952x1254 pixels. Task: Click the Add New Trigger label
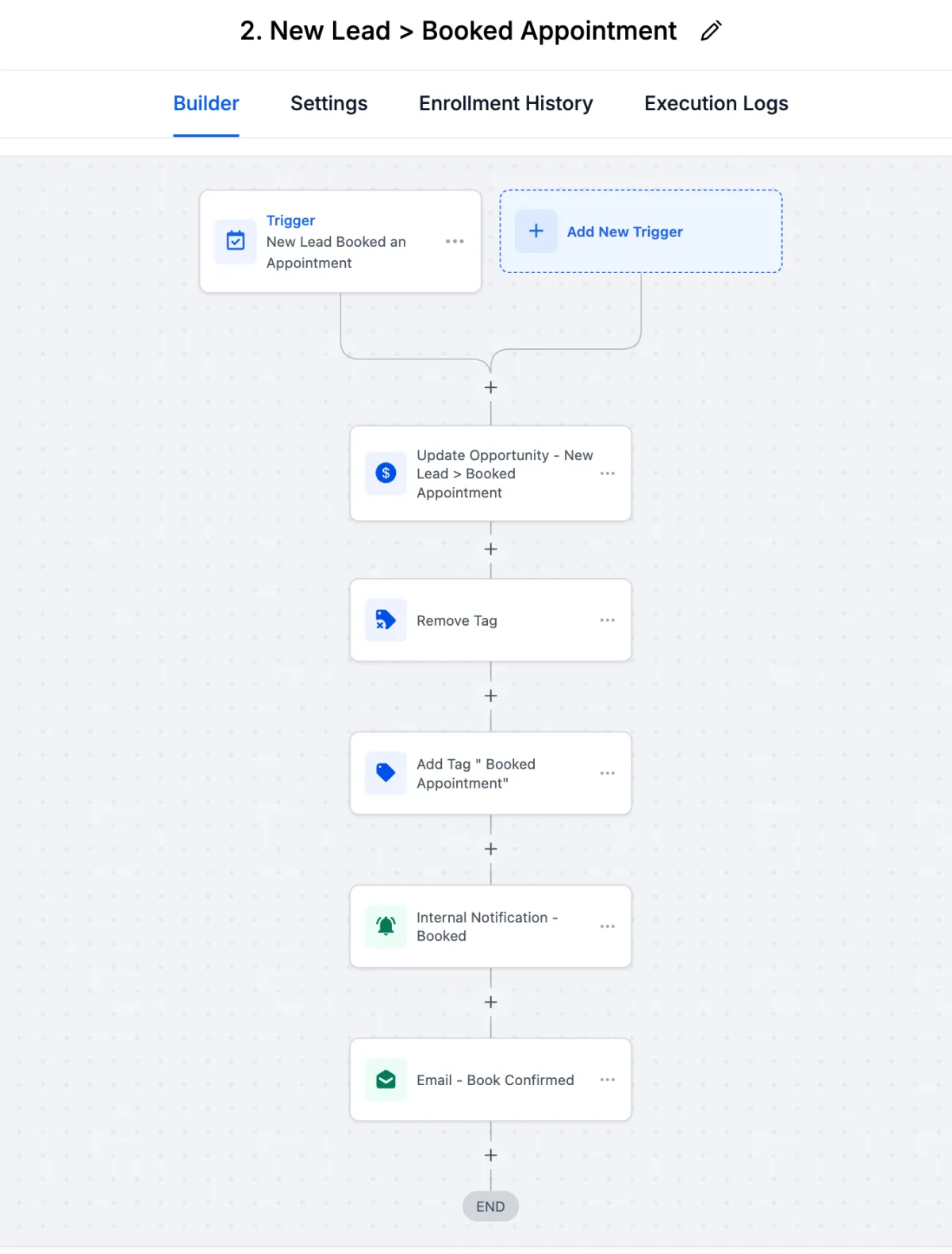624,232
